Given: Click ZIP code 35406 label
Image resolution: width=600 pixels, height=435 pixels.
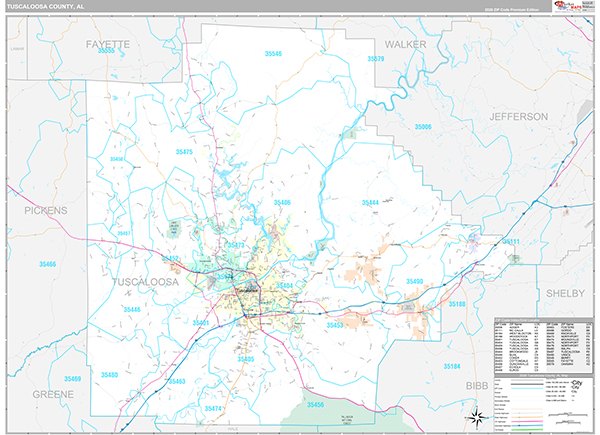Looking at the screenshot, I should (x=282, y=203).
